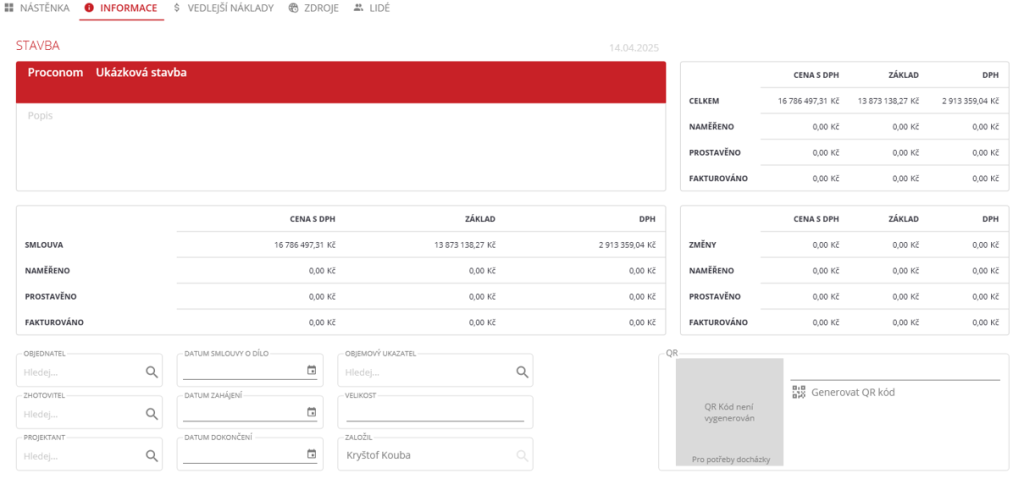Viewport: 1024px width, 490px height.
Task: Click the magnifier icon in Založil field
Action: tap(522, 455)
